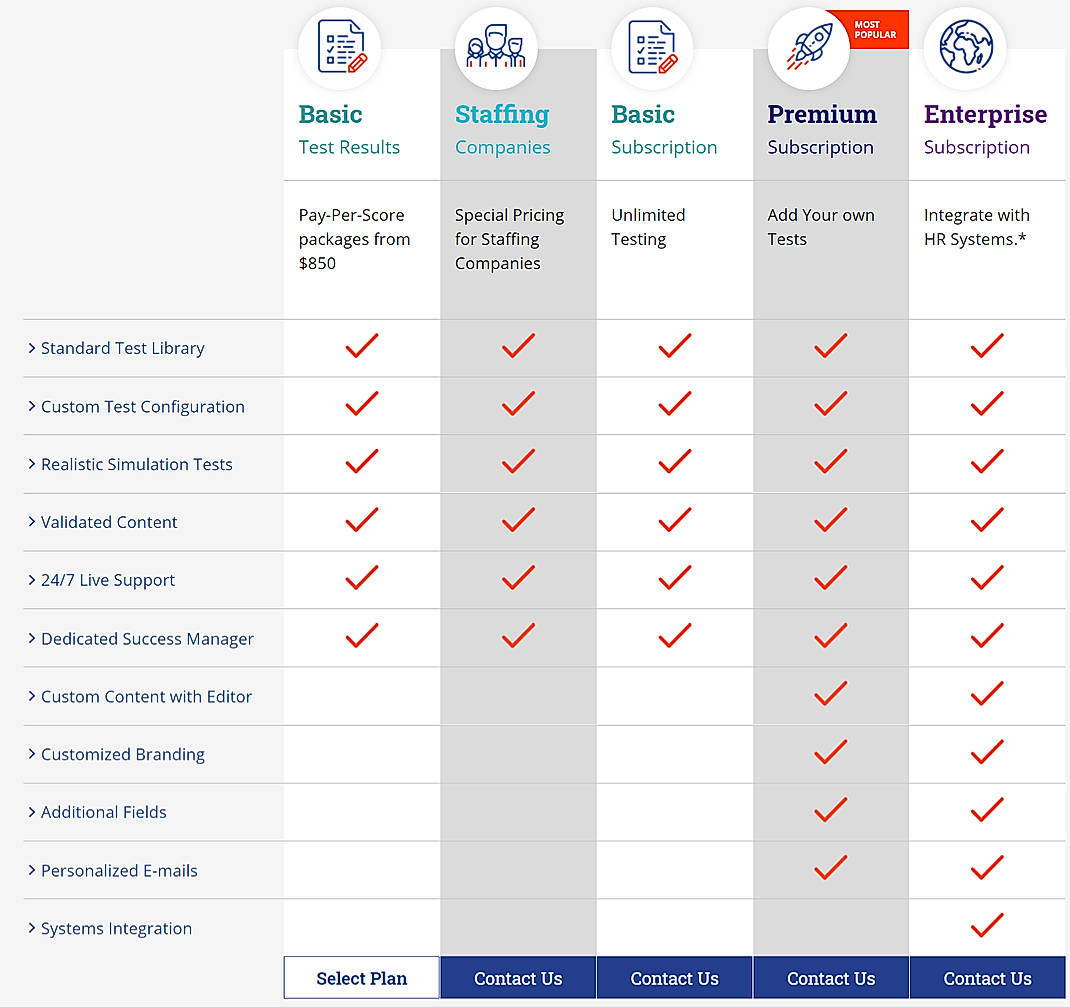Click the Basic Subscription checklist icon
1070x1007 pixels.
(x=652, y=47)
